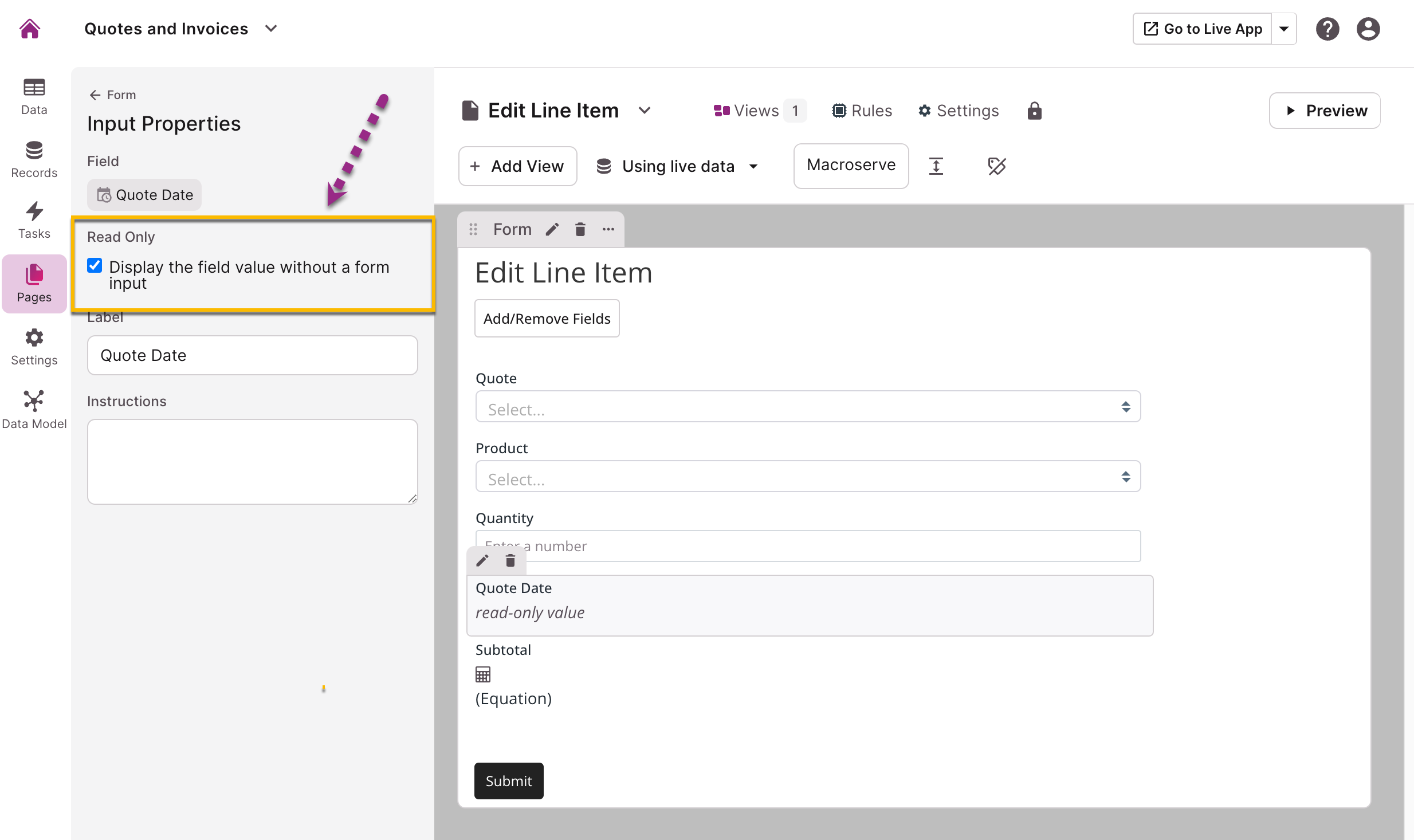
Task: Delete the Form view using trash icon
Action: [x=580, y=230]
